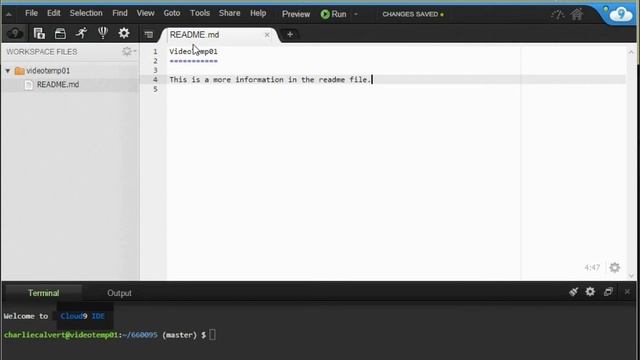Click the magic wand theme icon
640x360 pixels.
[558, 15]
